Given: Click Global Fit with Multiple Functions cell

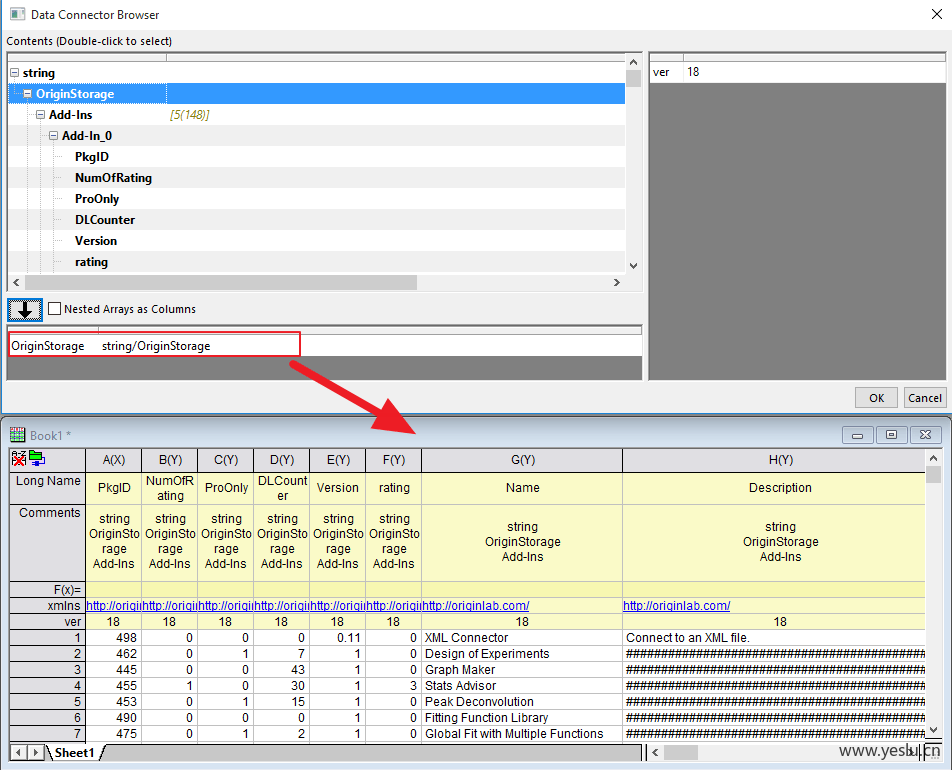Looking at the screenshot, I should [x=522, y=734].
